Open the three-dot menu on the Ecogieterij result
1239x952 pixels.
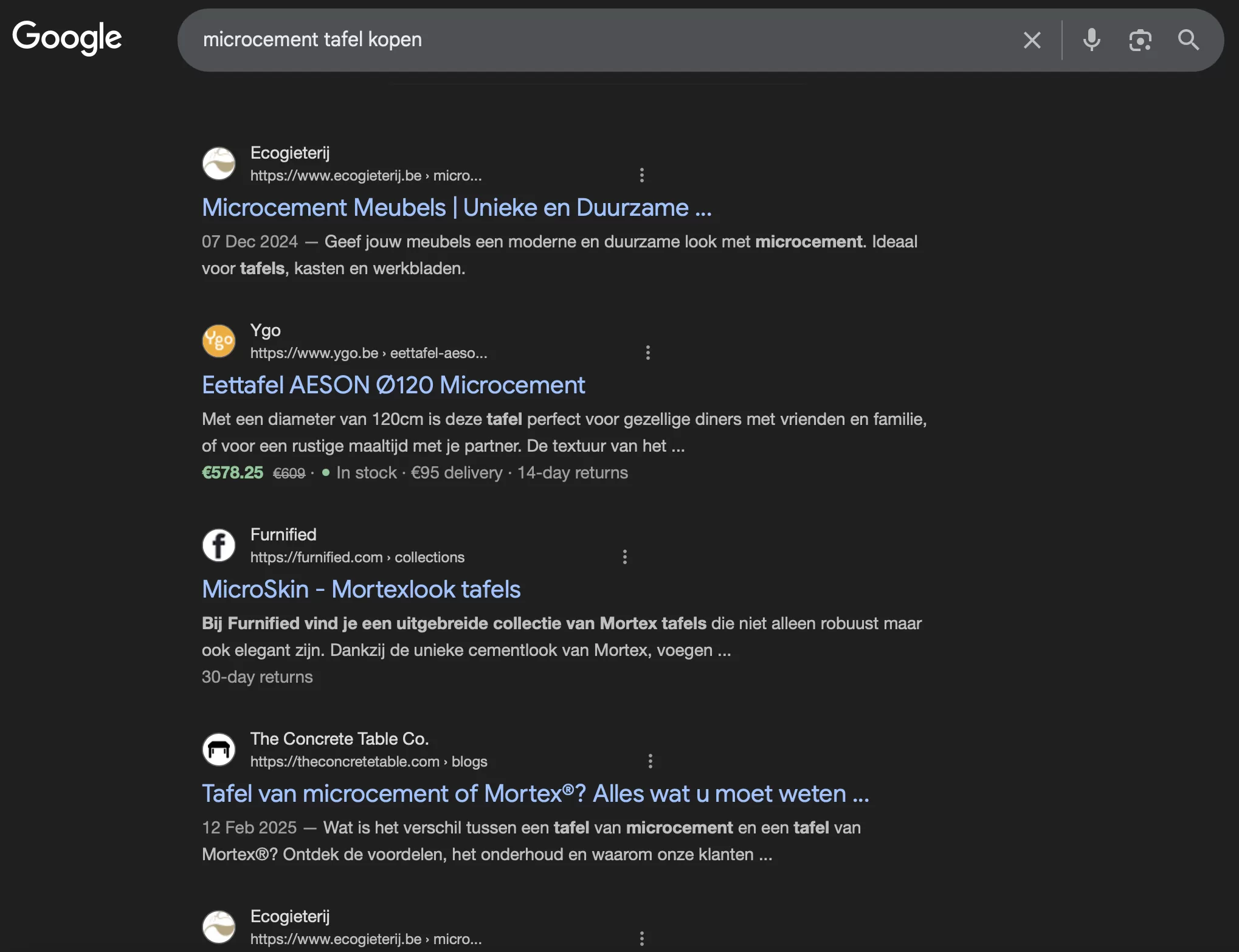pyautogui.click(x=642, y=175)
